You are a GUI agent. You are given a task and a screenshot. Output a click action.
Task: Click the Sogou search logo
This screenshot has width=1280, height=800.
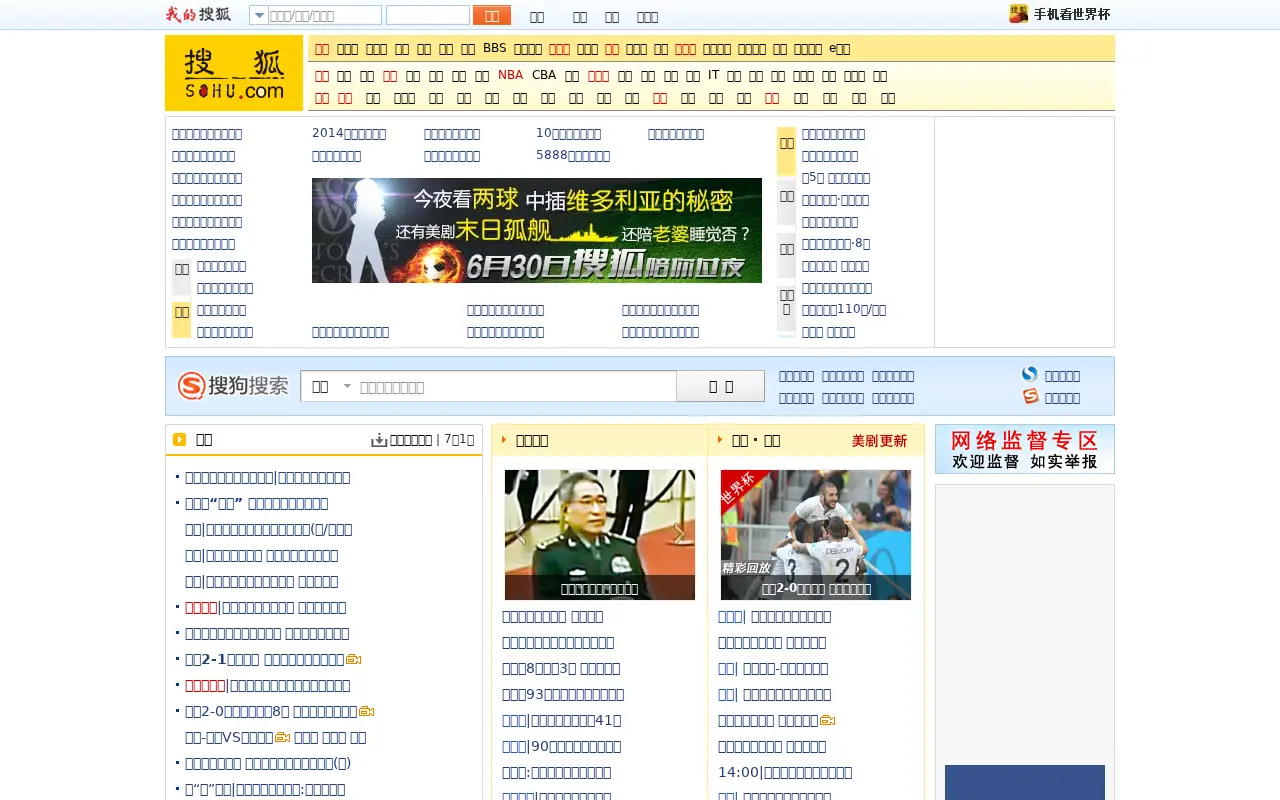click(233, 386)
